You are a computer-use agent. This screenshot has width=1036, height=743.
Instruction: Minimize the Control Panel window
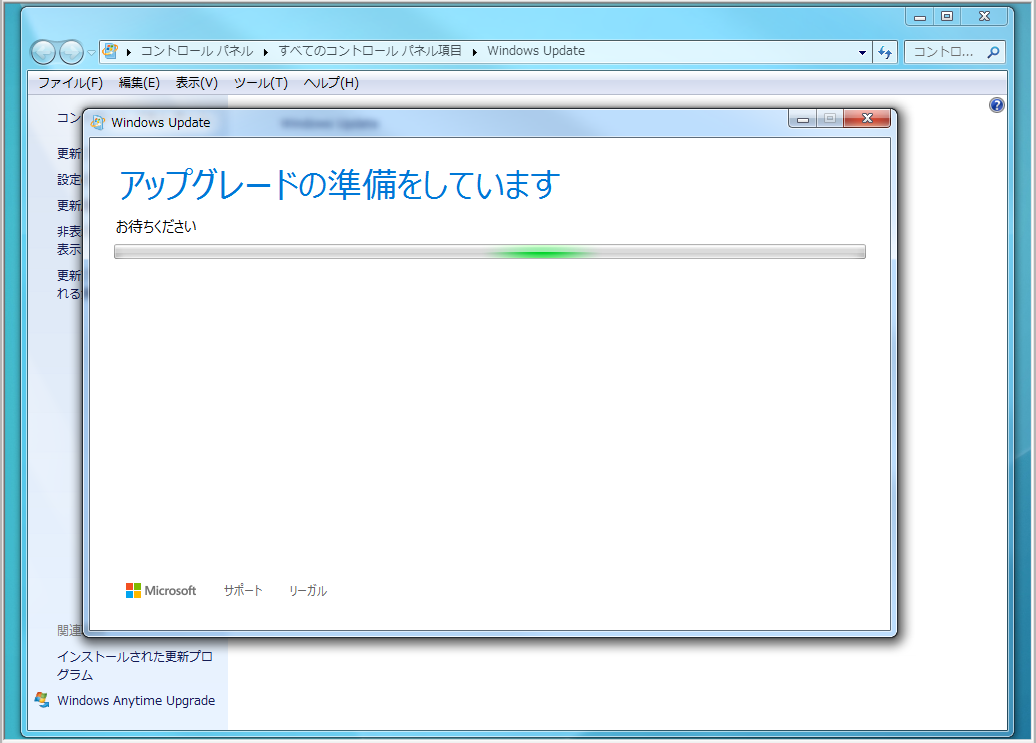click(x=920, y=17)
